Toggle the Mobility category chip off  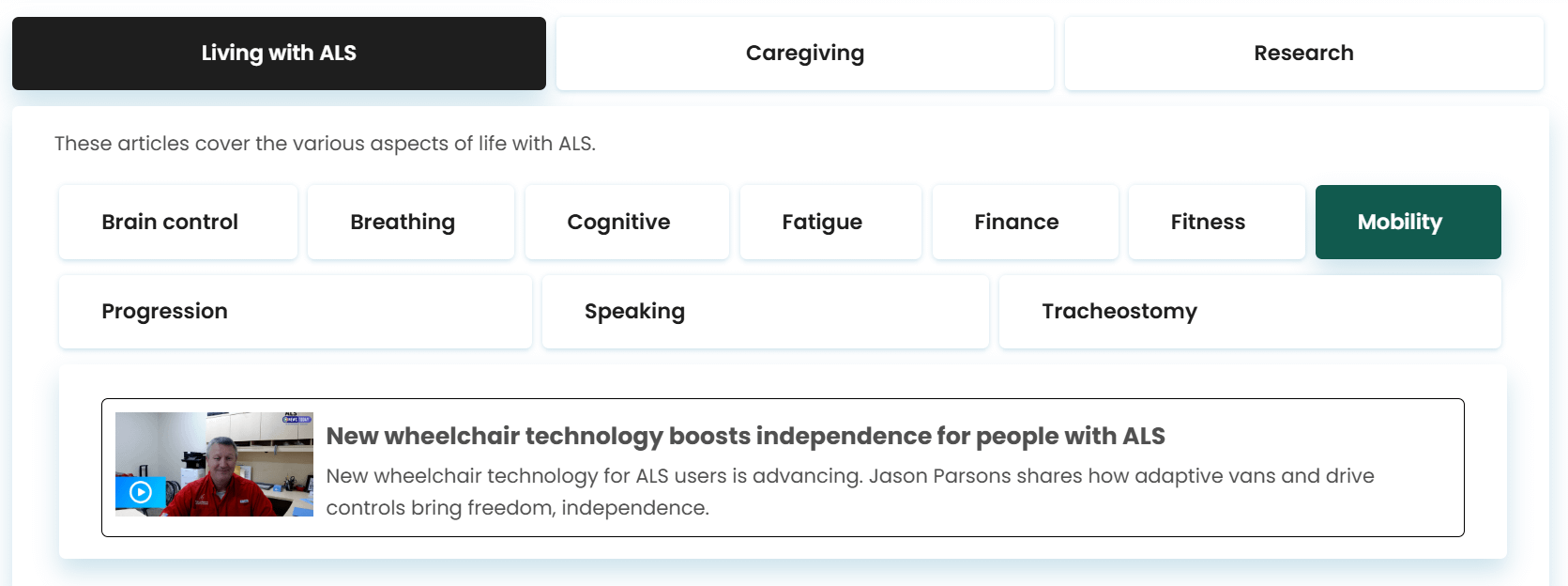(1400, 222)
